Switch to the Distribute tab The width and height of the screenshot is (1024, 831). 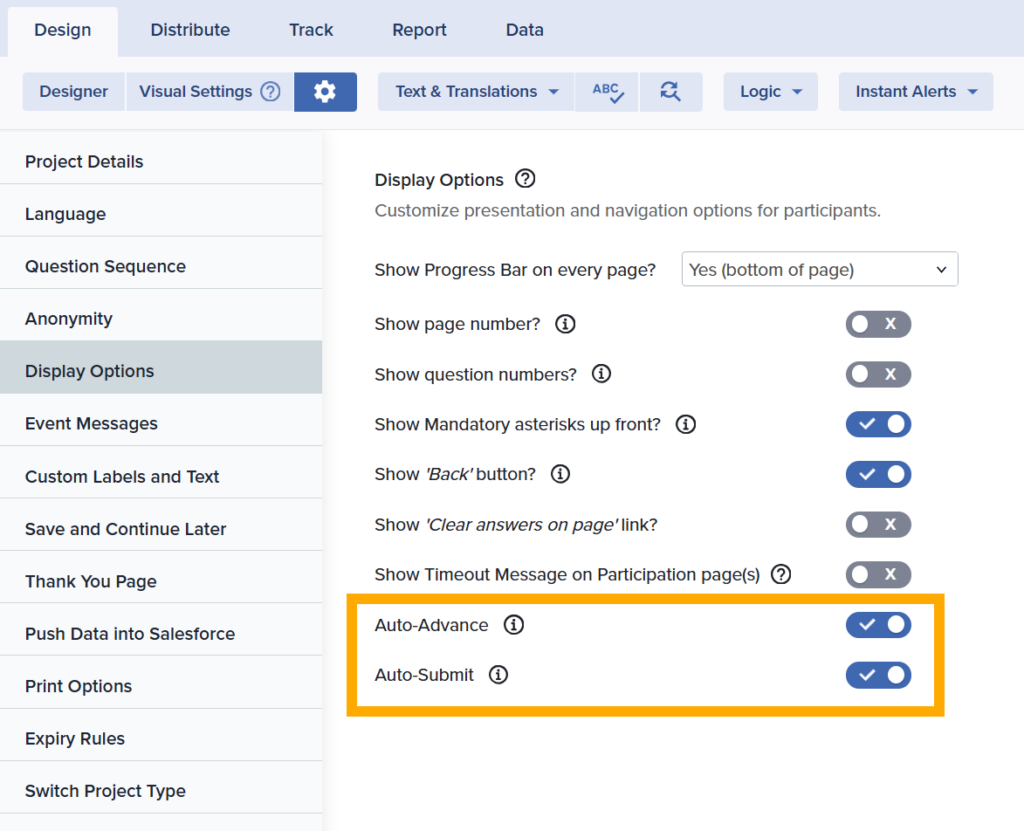click(190, 30)
